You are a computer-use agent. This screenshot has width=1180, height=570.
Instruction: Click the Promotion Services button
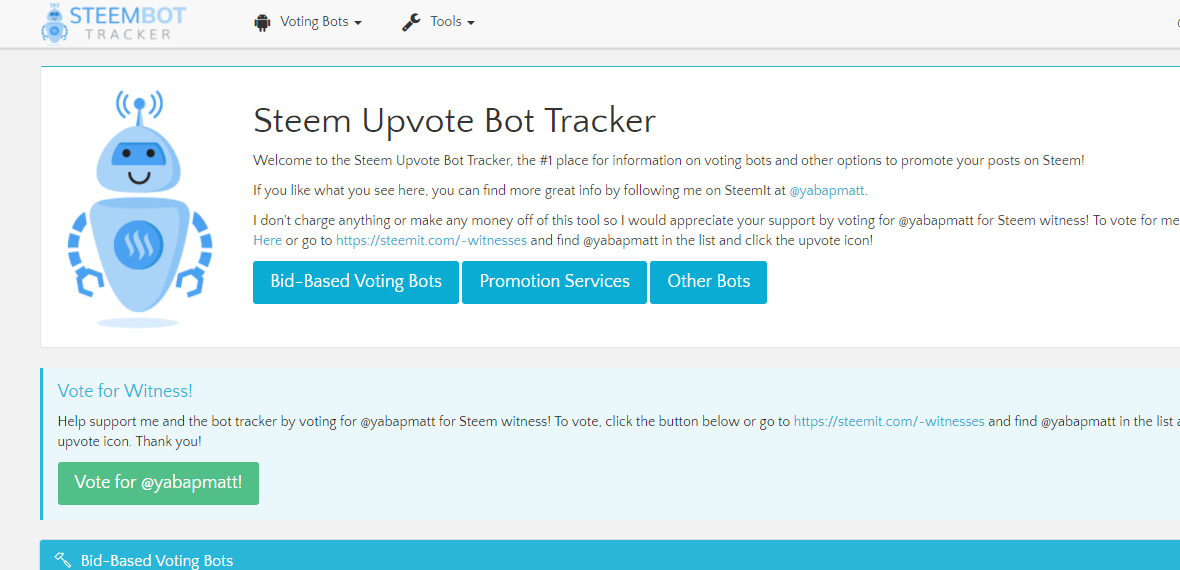pos(555,282)
